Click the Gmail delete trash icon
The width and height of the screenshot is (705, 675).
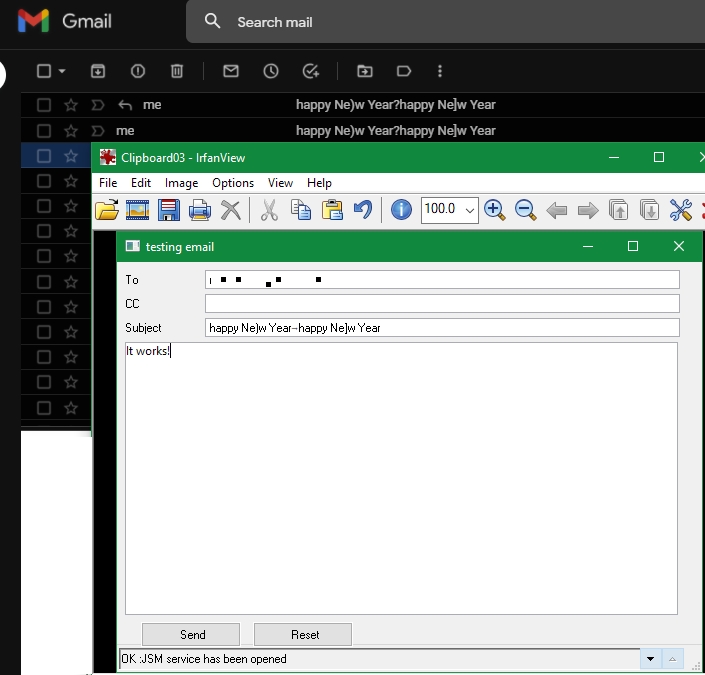tap(177, 71)
